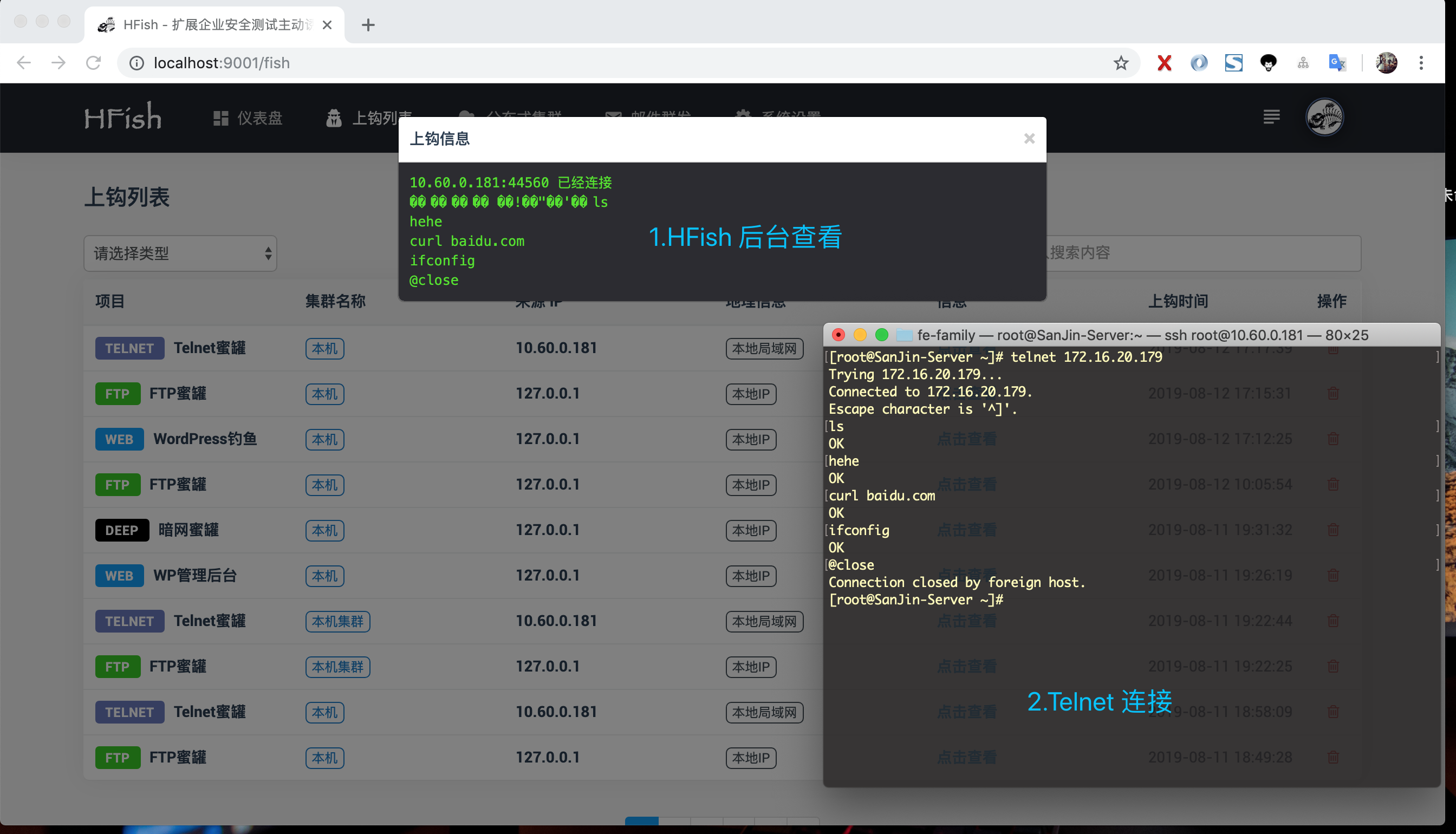Open the 请选择类型 type filter dropdown
Image resolution: width=1456 pixels, height=834 pixels.
click(x=180, y=253)
